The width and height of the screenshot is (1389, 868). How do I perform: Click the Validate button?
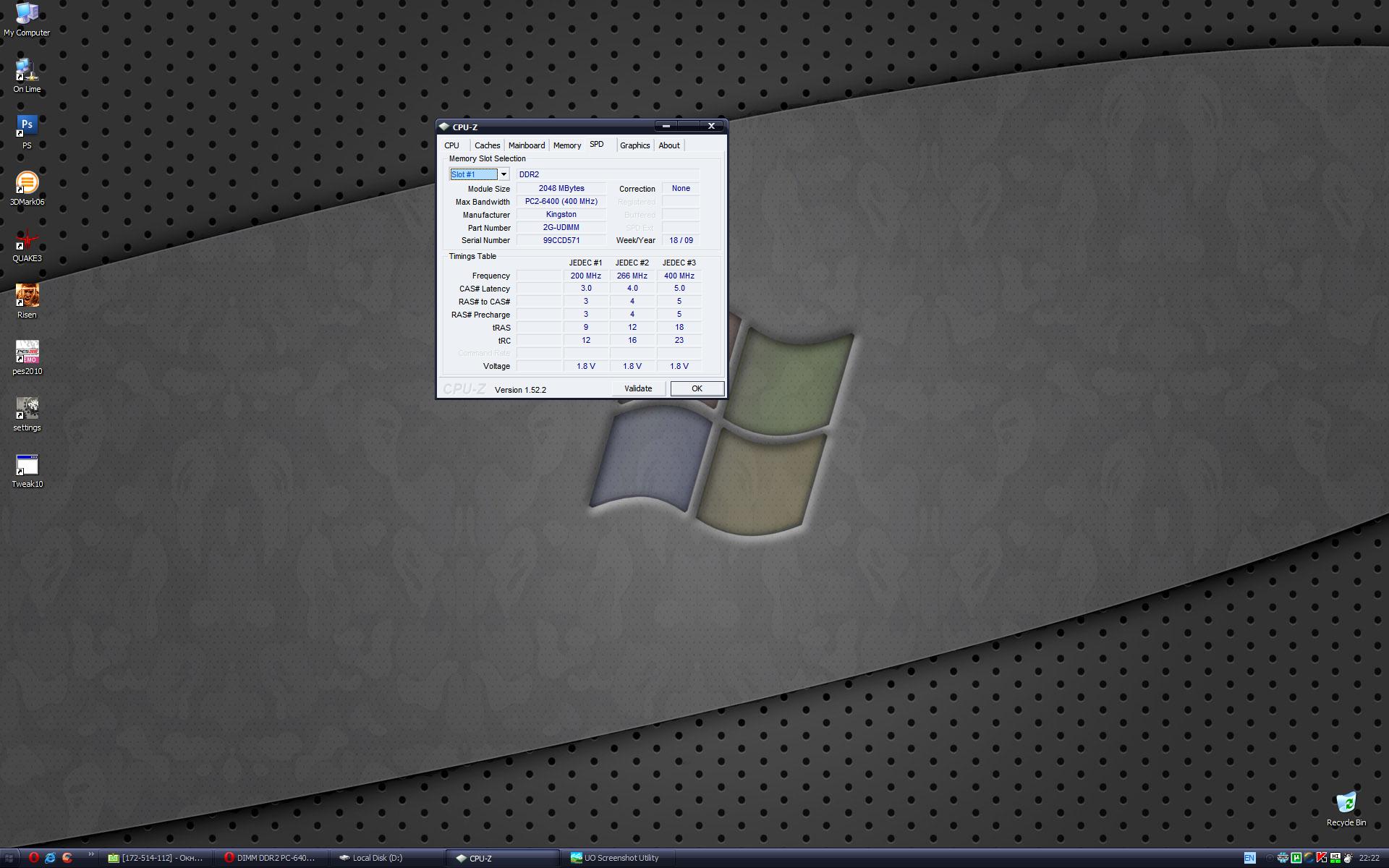click(638, 388)
